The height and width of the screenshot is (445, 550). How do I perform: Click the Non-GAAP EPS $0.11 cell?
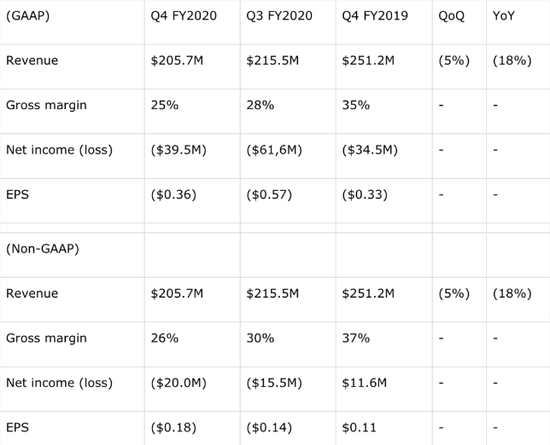point(359,427)
